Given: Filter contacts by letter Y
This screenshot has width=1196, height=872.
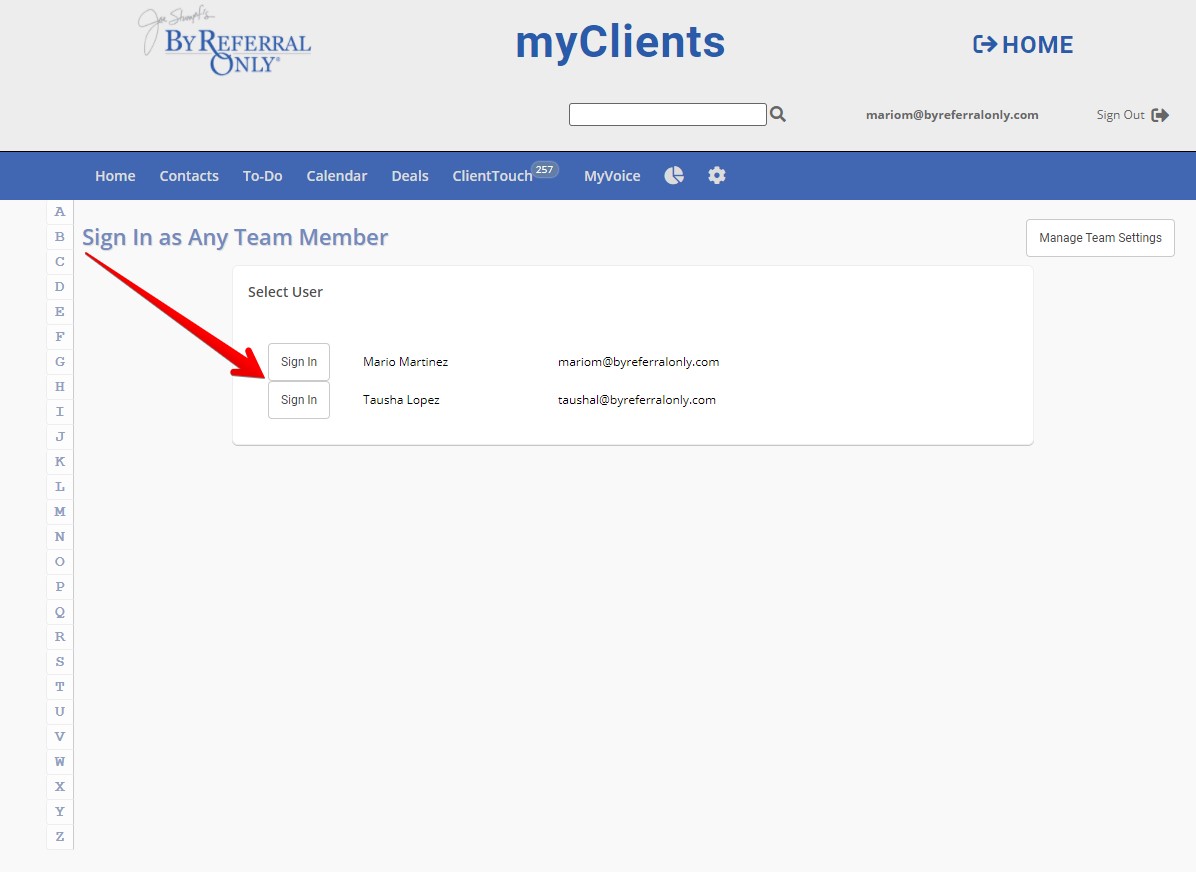Looking at the screenshot, I should click(59, 812).
